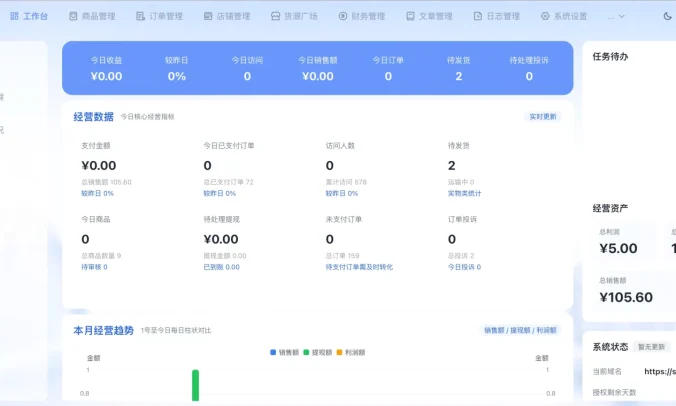The width and height of the screenshot is (676, 406).
Task: Click the 货源广场 shop icon
Action: click(x=275, y=16)
